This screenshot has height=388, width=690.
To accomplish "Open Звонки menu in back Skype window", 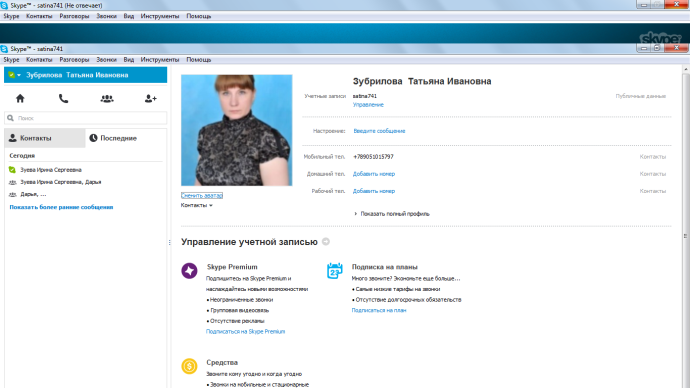I will point(106,16).
